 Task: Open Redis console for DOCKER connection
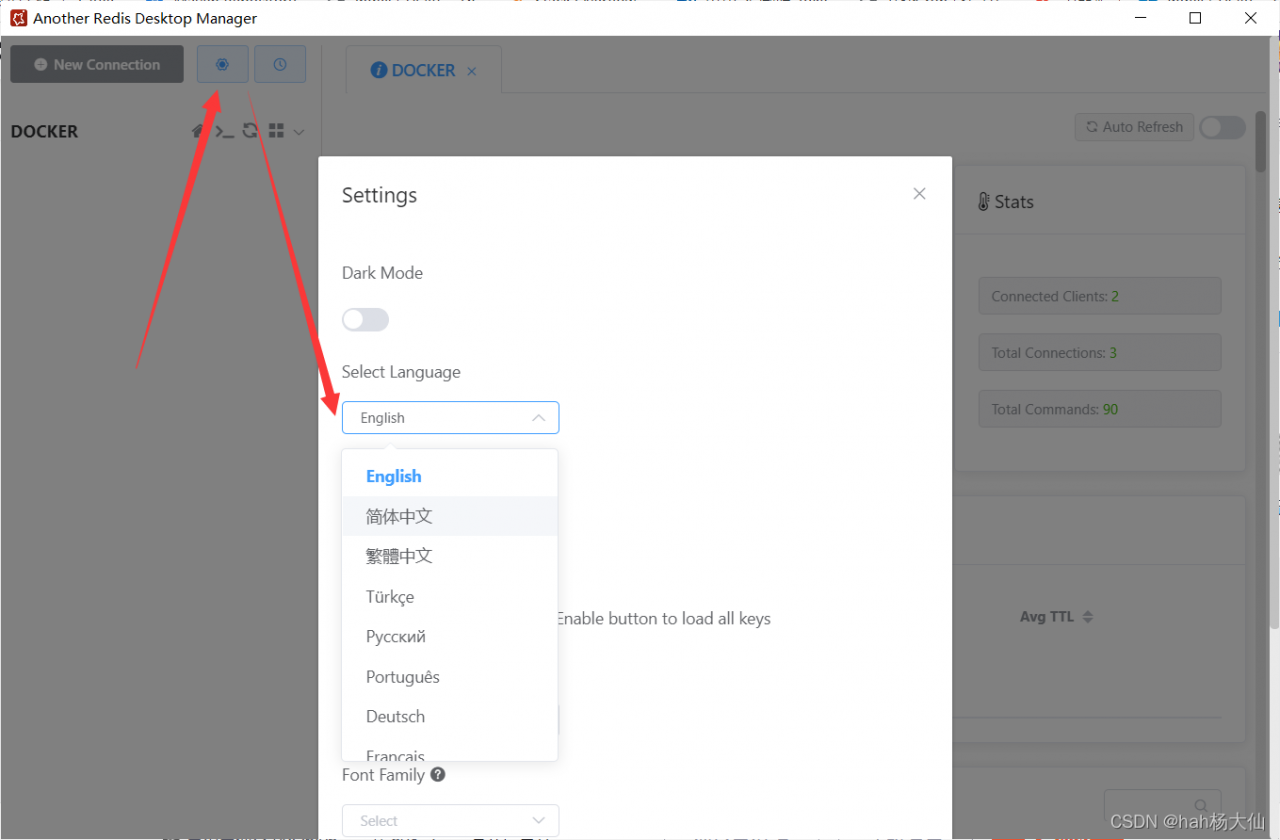click(x=225, y=131)
